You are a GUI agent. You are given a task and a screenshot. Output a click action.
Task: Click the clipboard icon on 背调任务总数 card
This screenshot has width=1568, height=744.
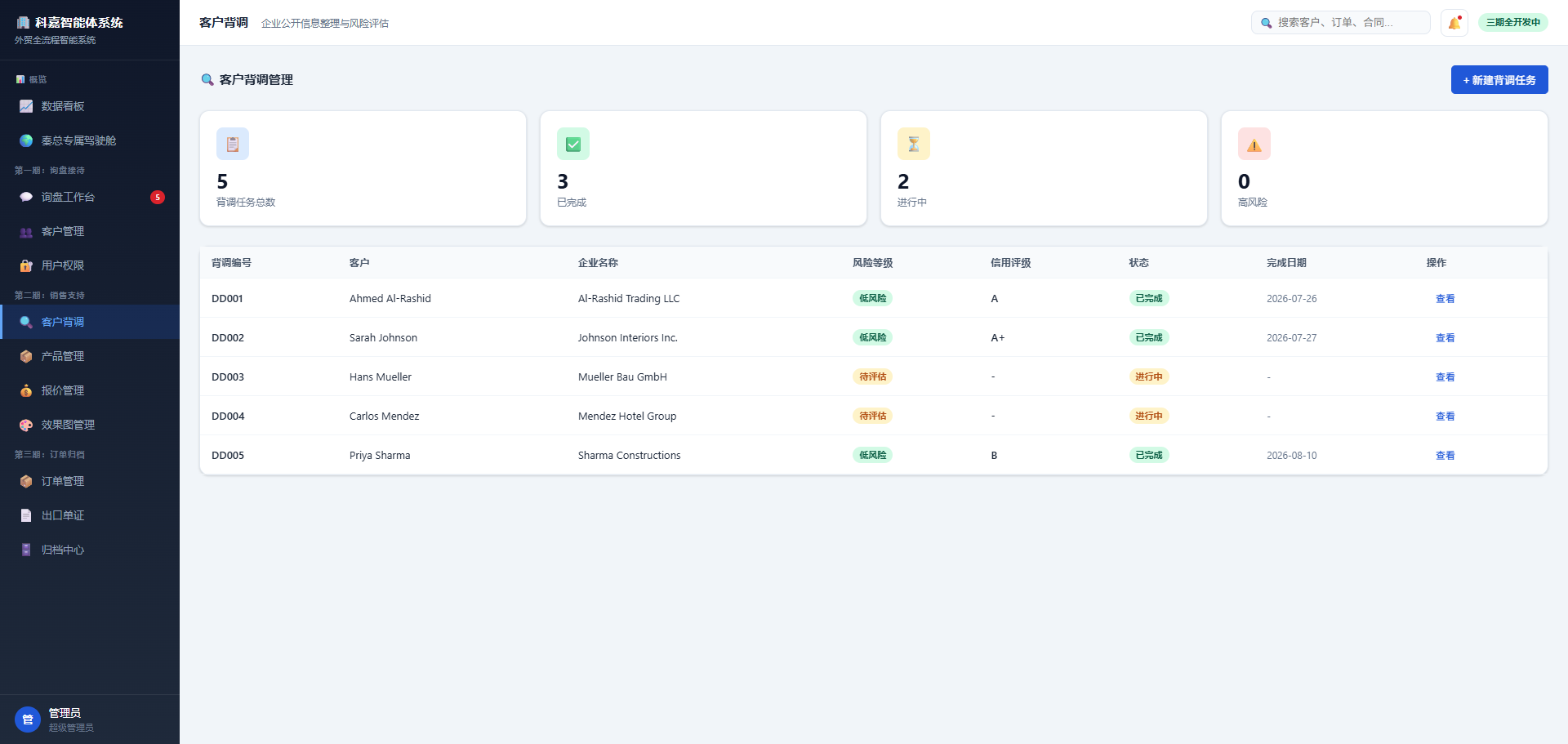coord(233,144)
